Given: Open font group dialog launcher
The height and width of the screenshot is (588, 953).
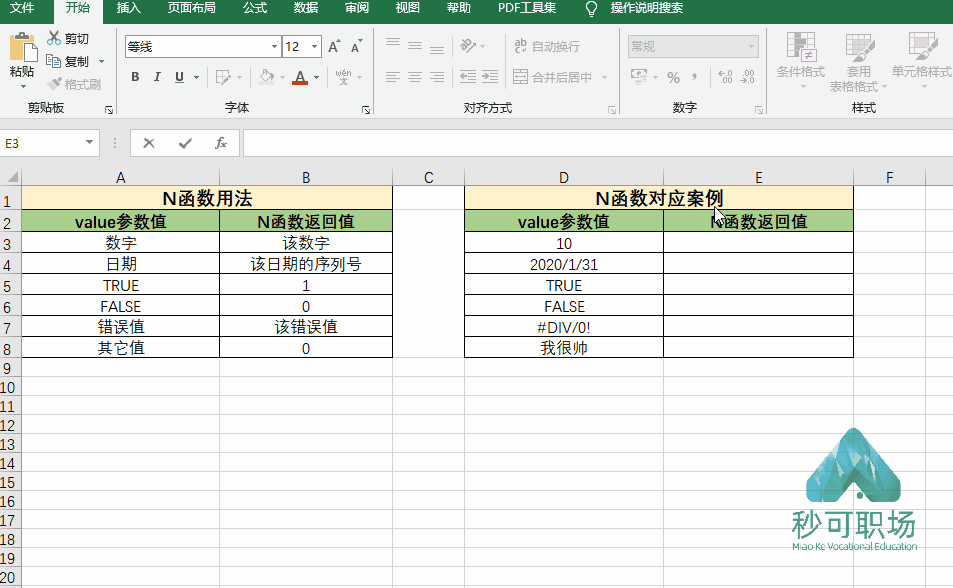Looking at the screenshot, I should [x=366, y=110].
